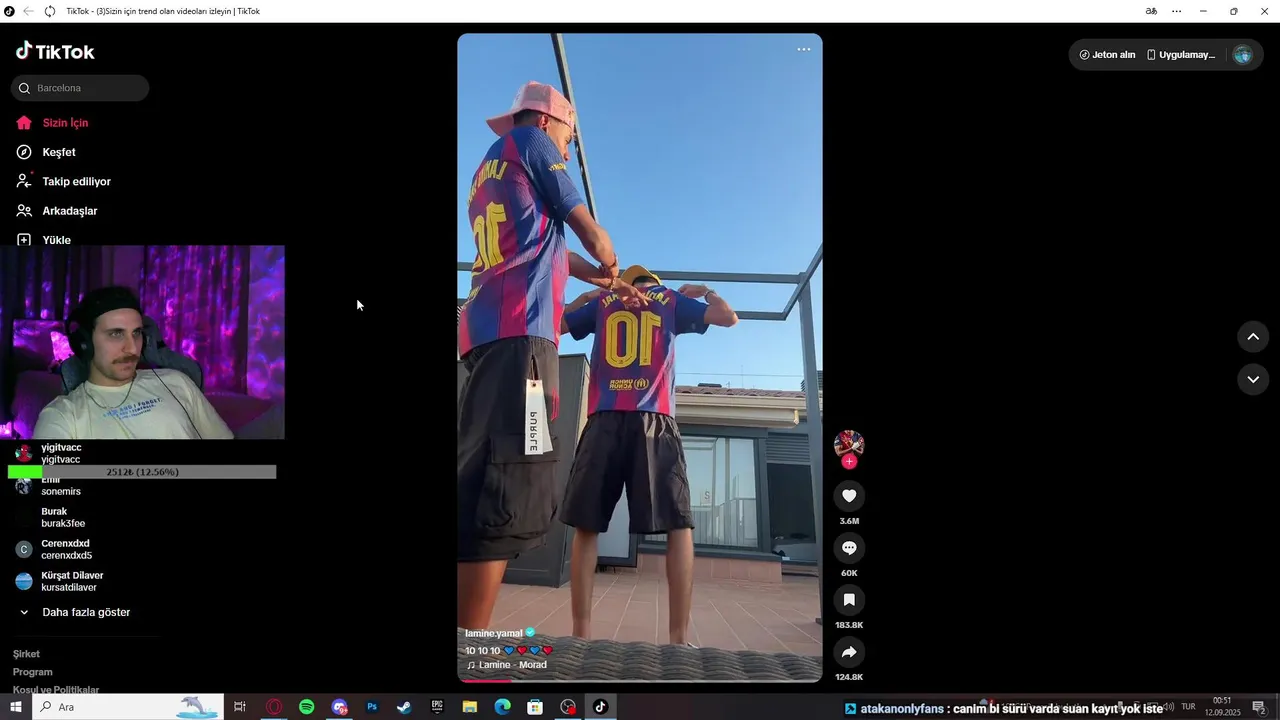Save video using bookmark icon
1280x720 pixels.
[849, 600]
